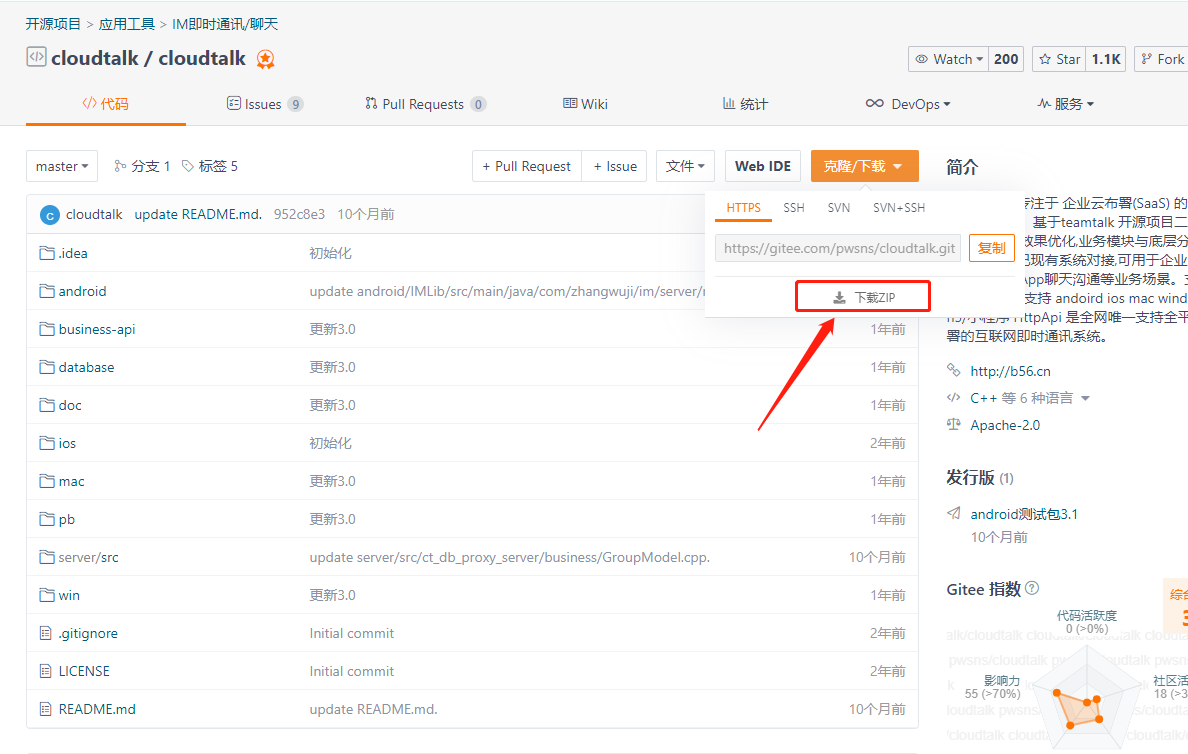Select the HTTPS clone tab
The width and height of the screenshot is (1188, 754).
[x=743, y=208]
